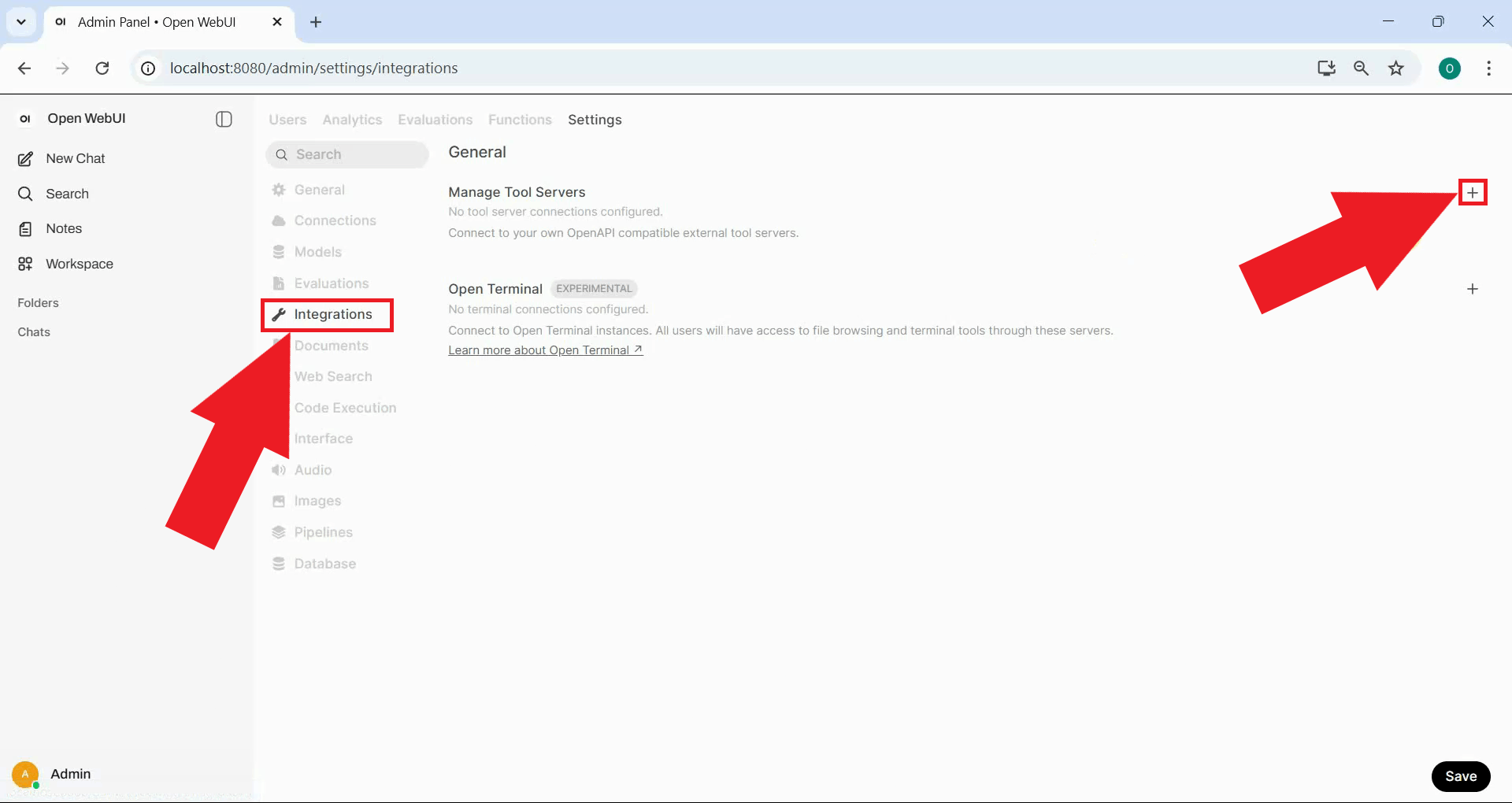Open Learn more about Open Terminal link

pos(546,350)
